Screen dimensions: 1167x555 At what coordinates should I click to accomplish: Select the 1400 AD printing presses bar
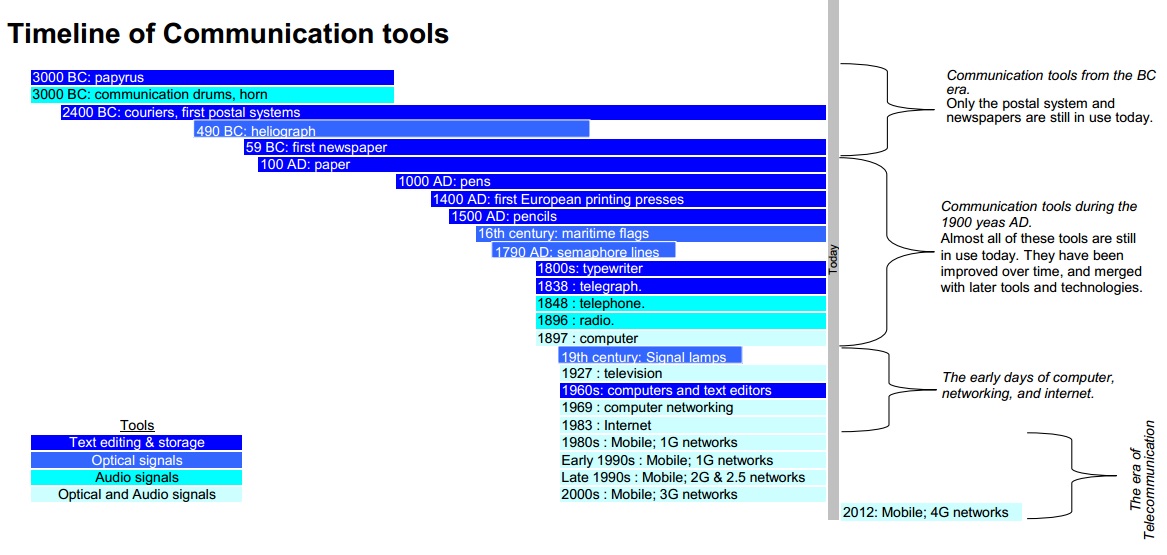628,199
